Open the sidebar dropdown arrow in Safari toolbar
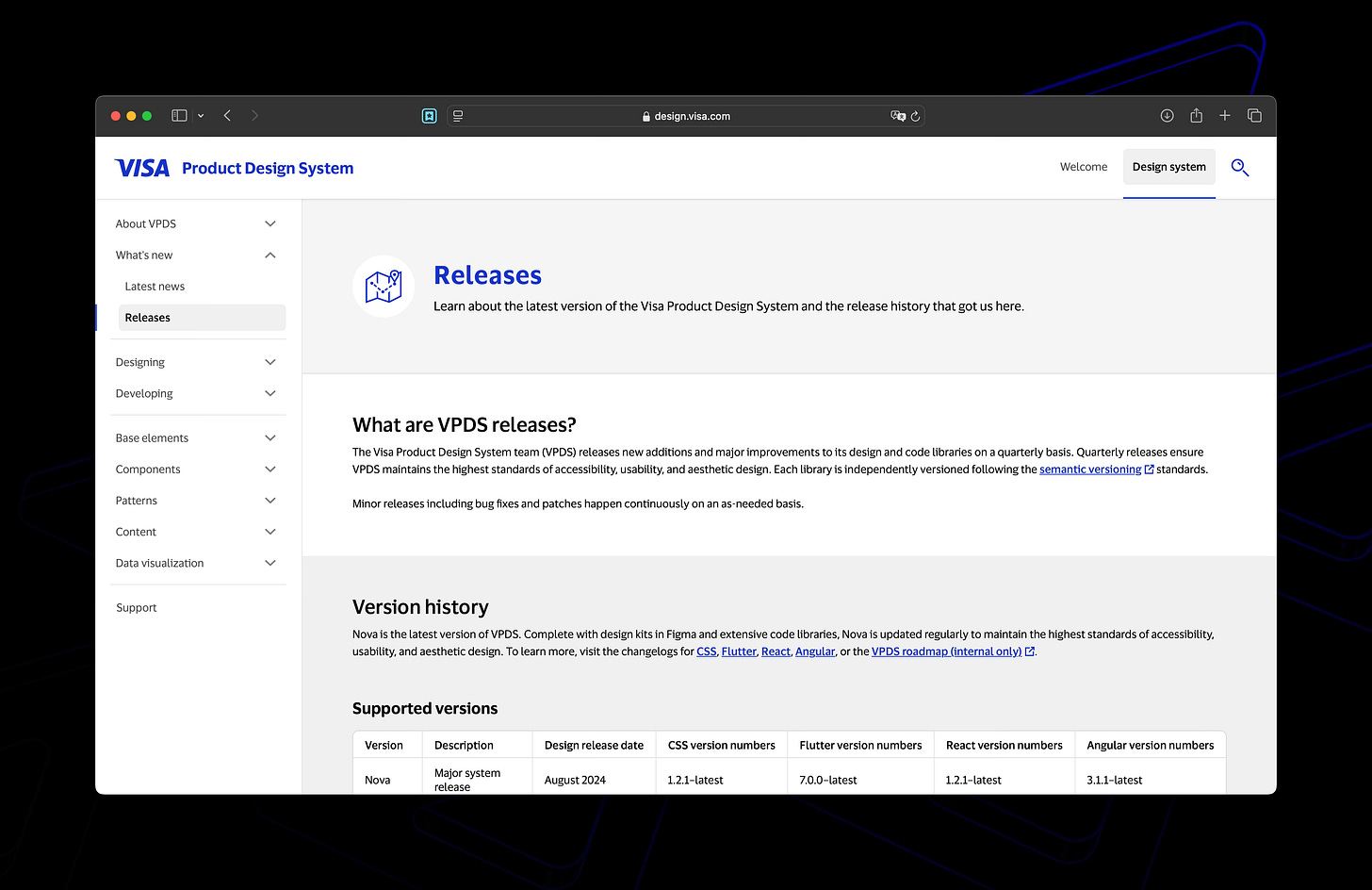 coord(201,116)
